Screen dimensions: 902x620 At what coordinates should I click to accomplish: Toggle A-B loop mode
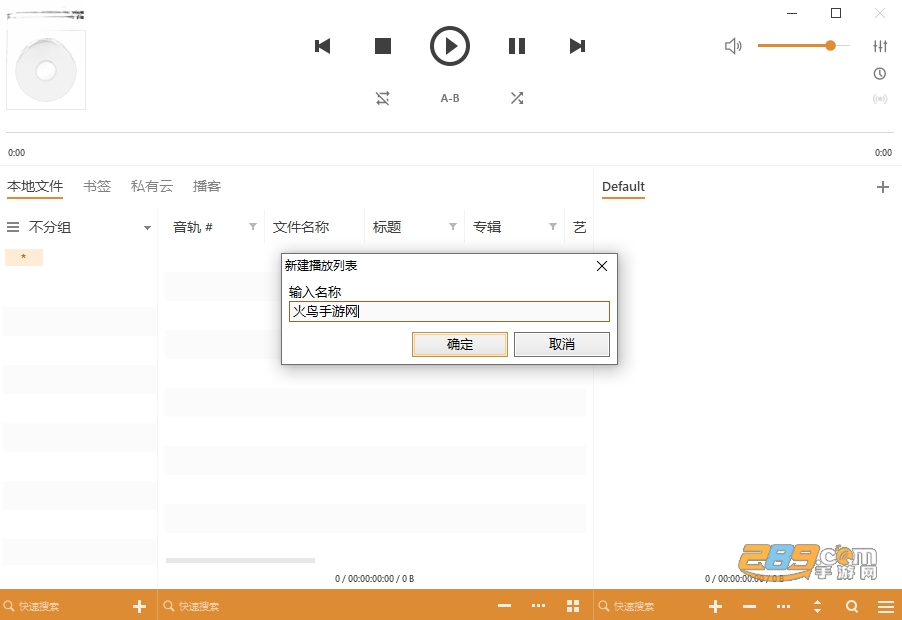[x=450, y=98]
